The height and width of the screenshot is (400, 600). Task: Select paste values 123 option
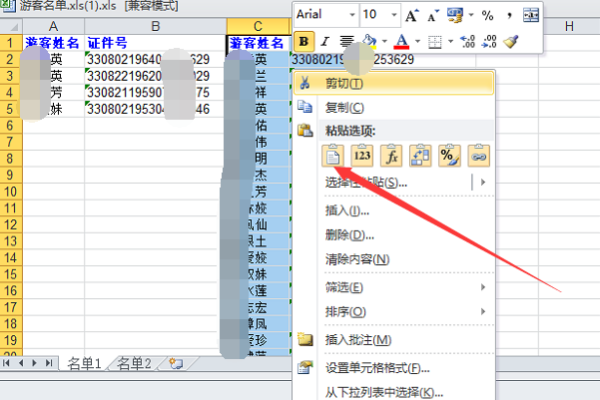pos(362,156)
